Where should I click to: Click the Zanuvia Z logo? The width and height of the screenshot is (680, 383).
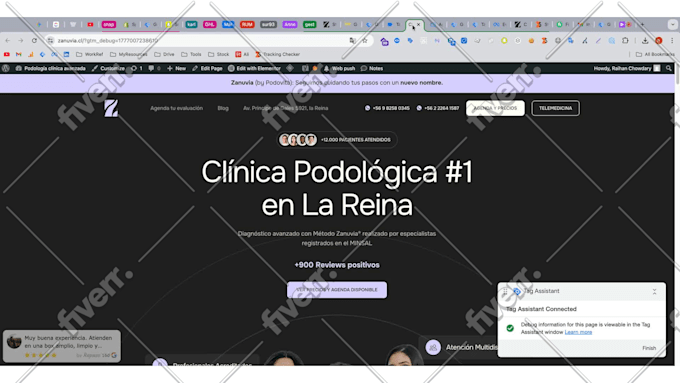pyautogui.click(x=111, y=108)
